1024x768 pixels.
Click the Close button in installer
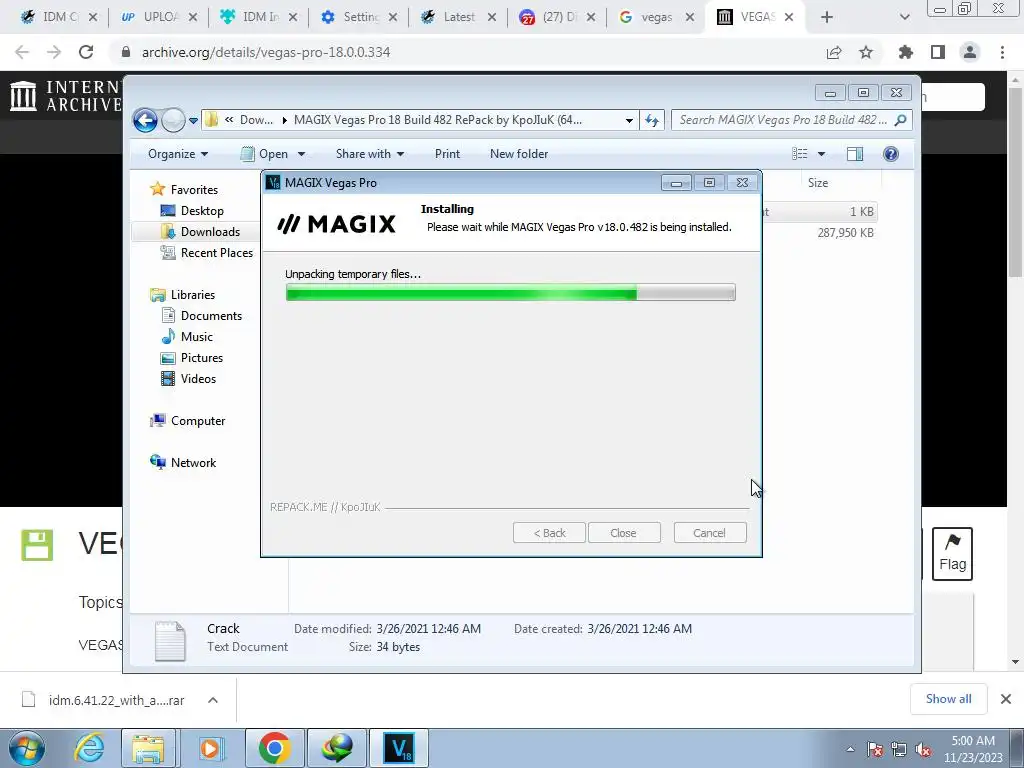click(x=624, y=533)
